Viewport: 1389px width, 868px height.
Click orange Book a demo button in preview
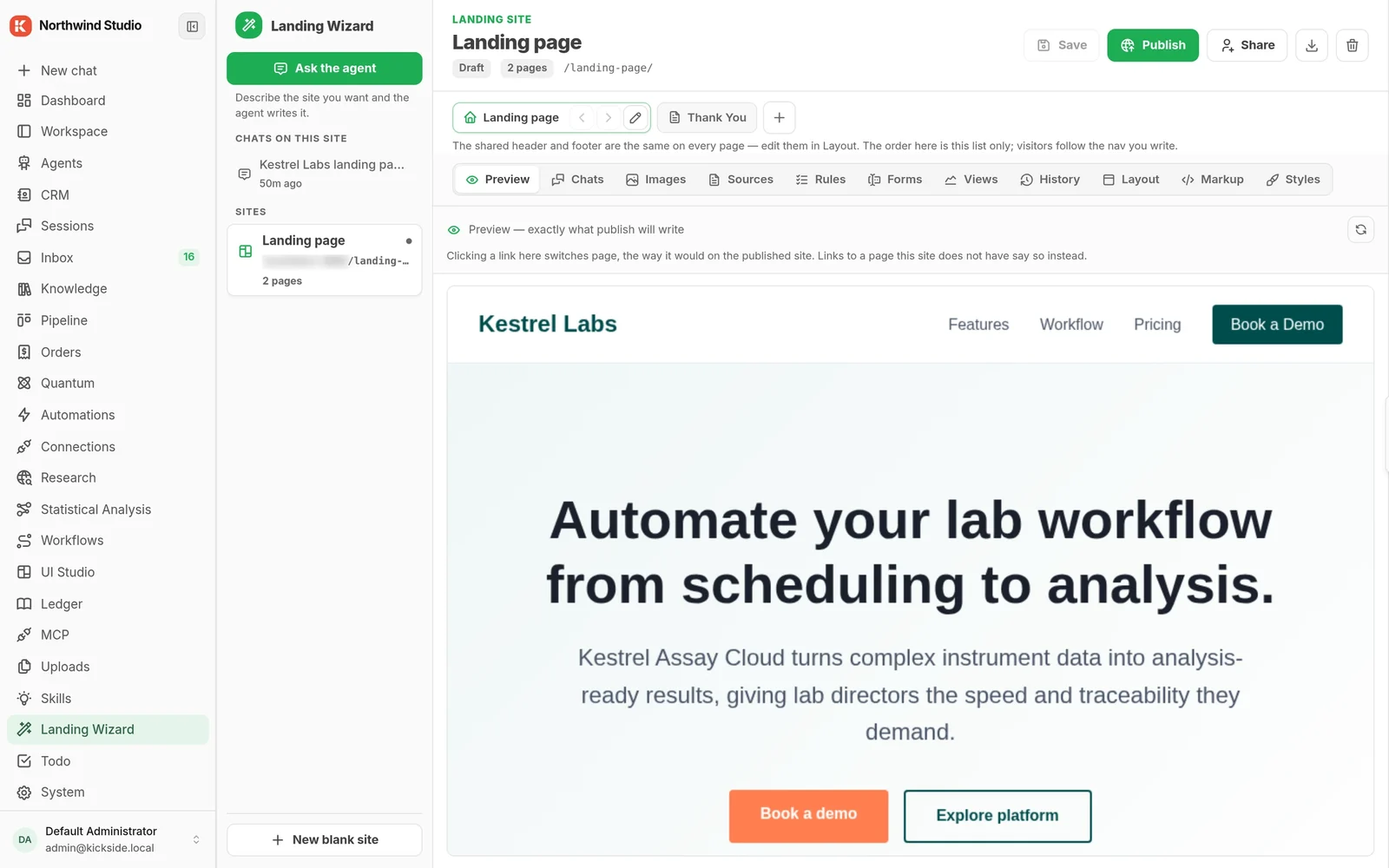point(808,815)
